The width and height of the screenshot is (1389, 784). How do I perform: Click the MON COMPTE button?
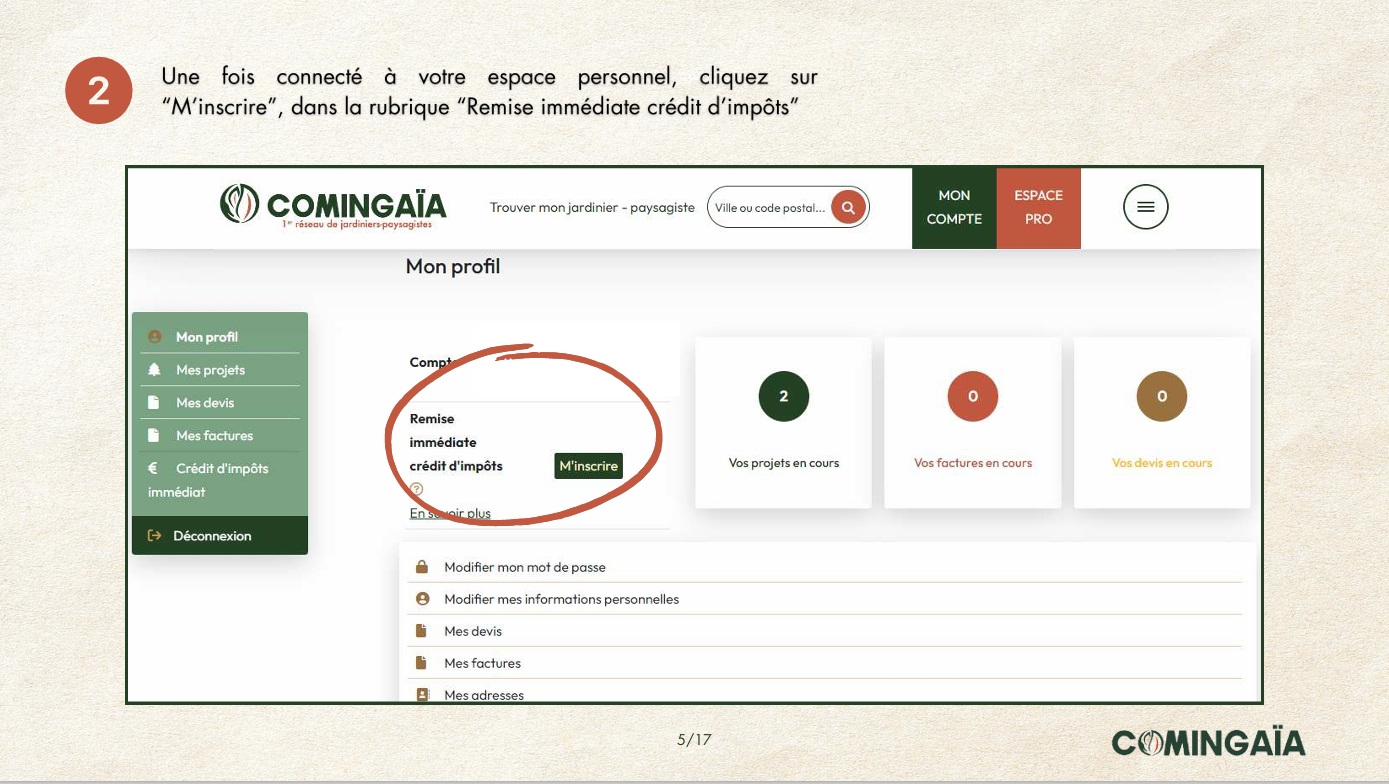[x=954, y=207]
